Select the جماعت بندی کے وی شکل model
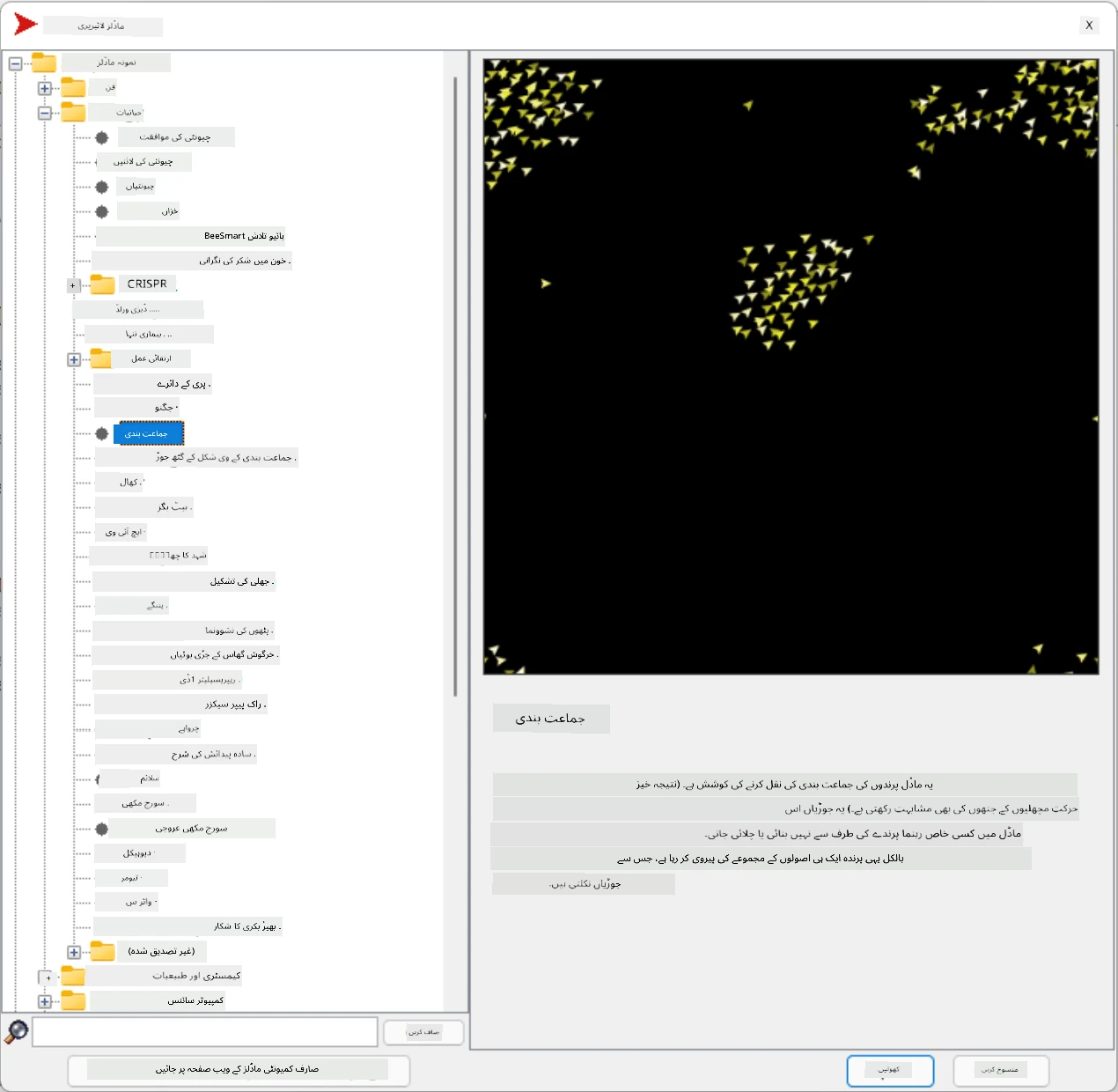1118x1092 pixels. [197, 458]
